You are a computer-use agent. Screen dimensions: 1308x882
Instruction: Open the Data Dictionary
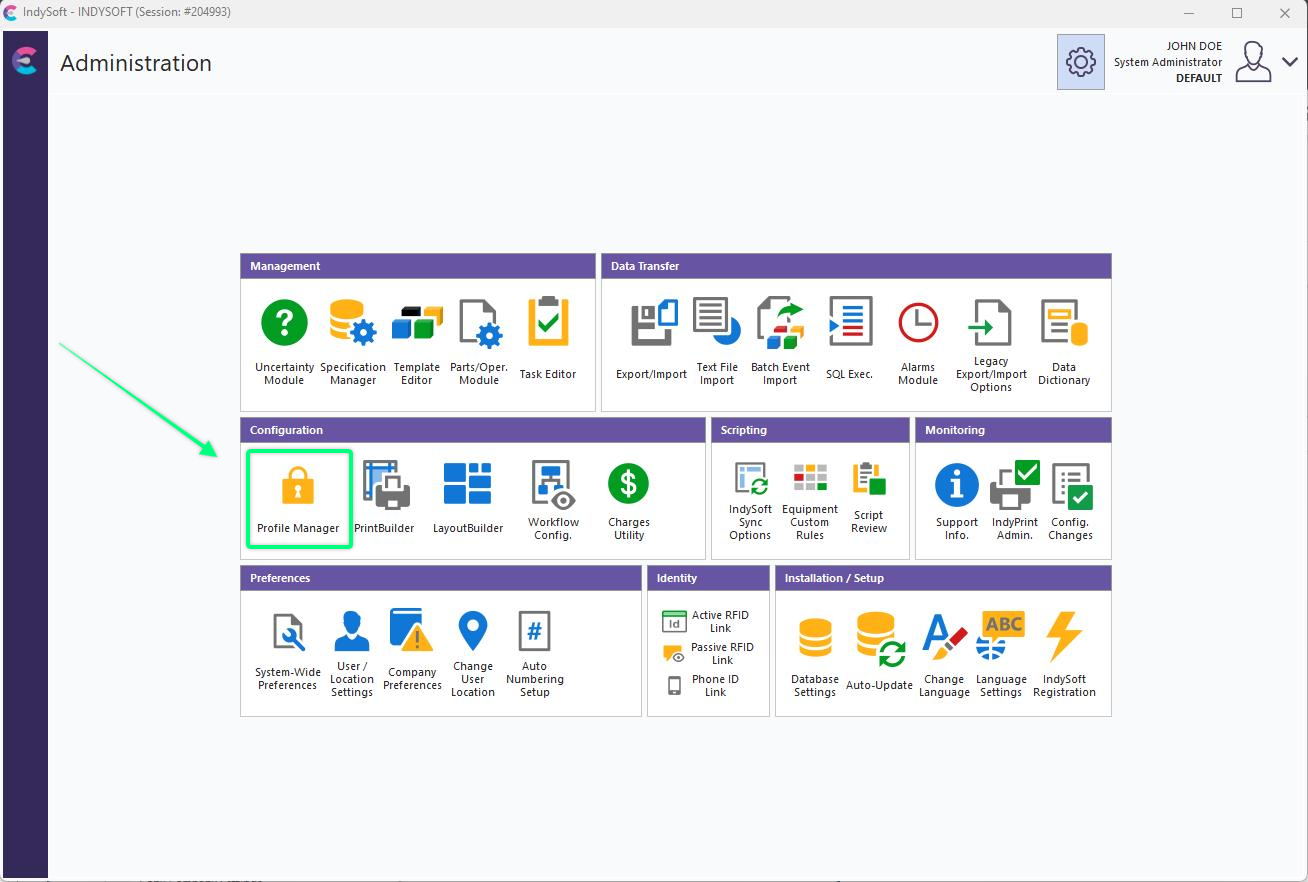tap(1063, 342)
